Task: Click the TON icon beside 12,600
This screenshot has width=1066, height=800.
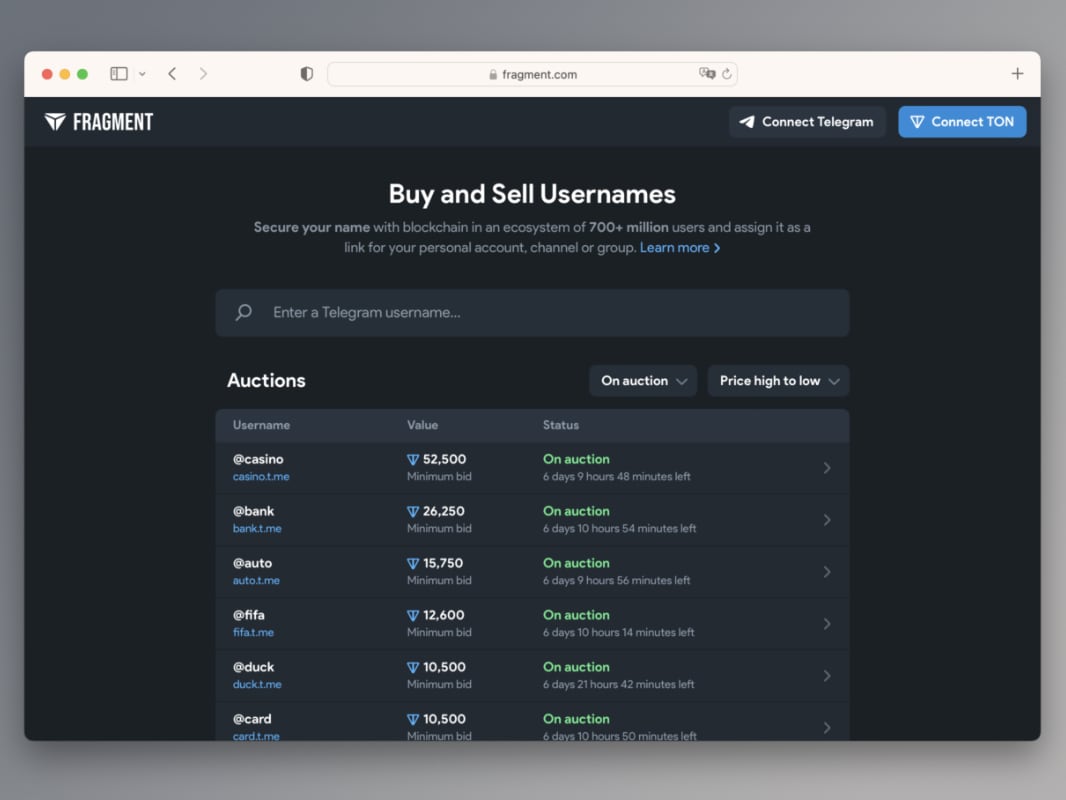Action: 413,616
